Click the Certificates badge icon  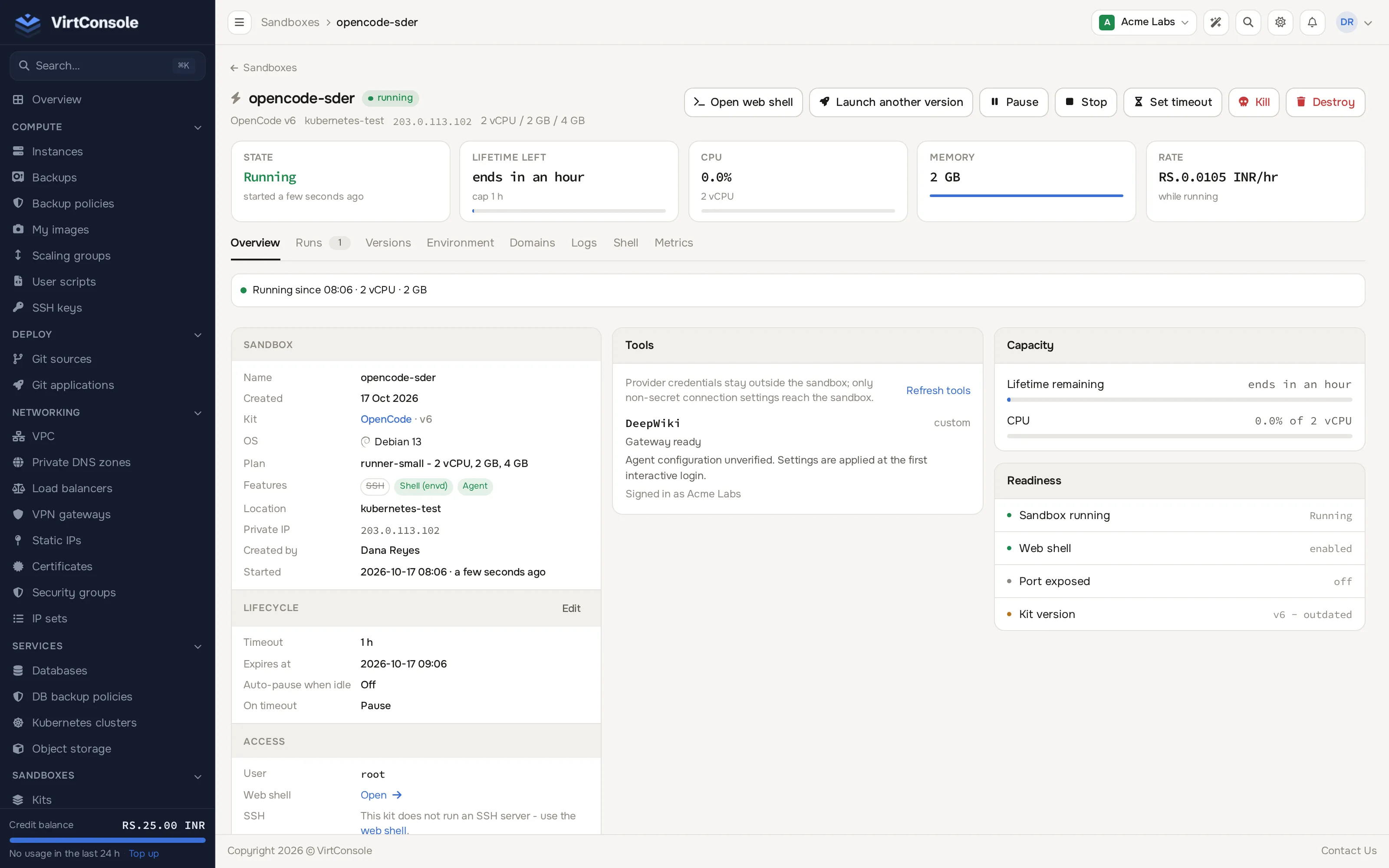[x=18, y=567]
